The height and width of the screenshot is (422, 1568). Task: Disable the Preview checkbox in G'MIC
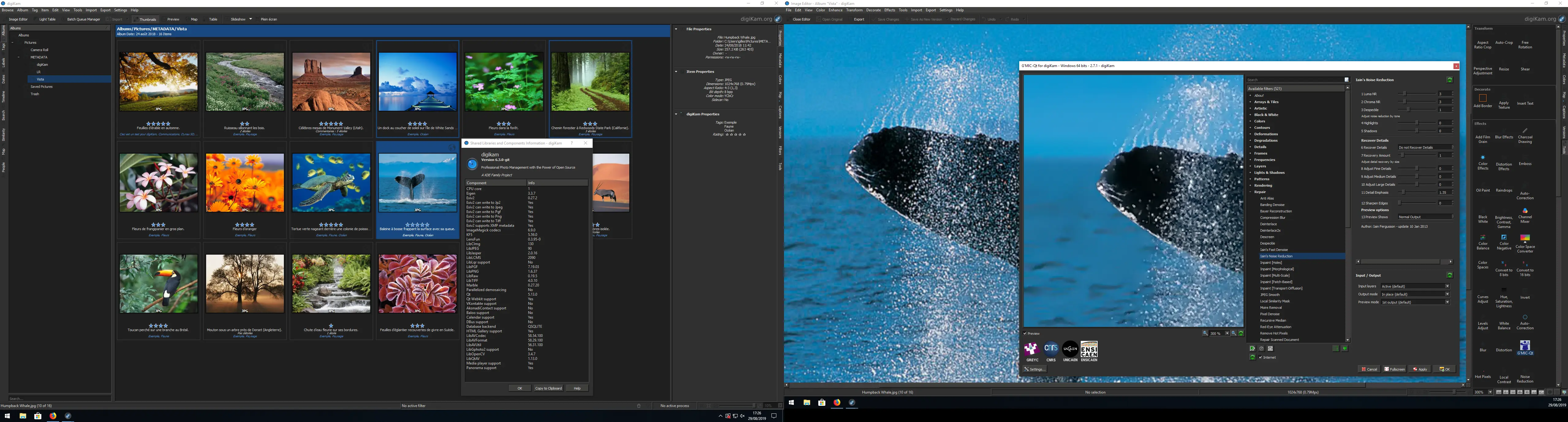[1026, 333]
